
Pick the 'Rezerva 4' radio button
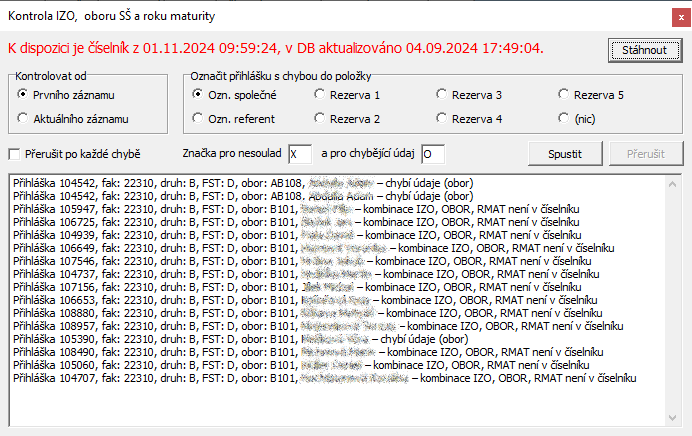tap(442, 119)
